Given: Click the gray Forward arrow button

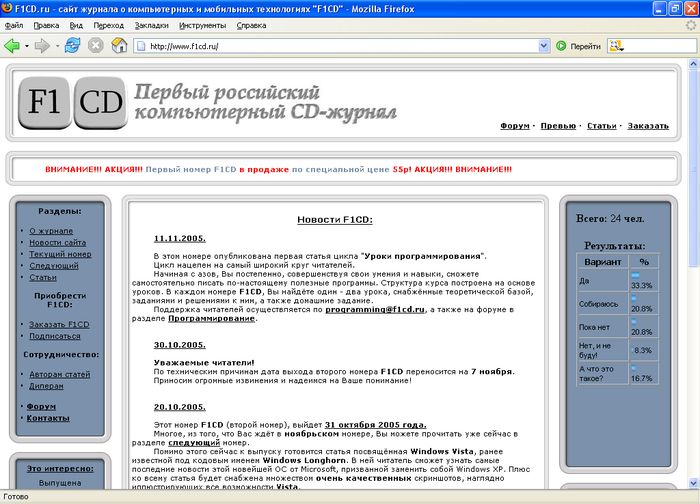Looking at the screenshot, I should click(42, 46).
